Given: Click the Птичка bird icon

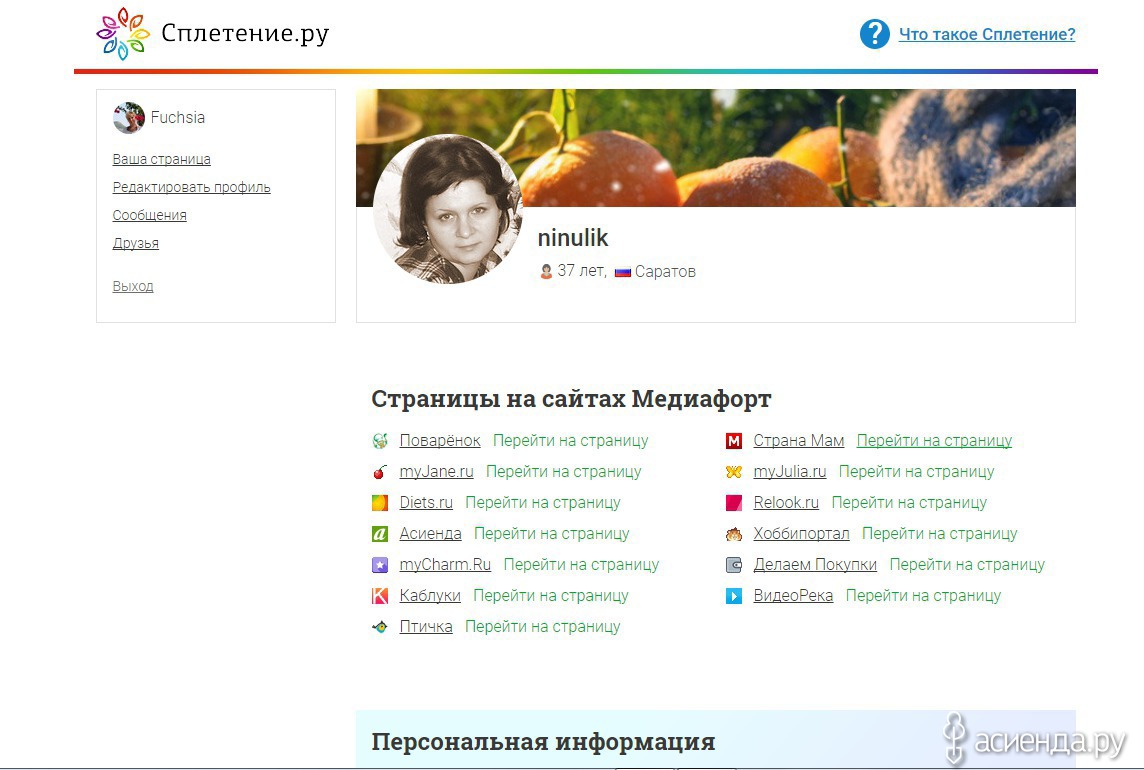Looking at the screenshot, I should (379, 627).
